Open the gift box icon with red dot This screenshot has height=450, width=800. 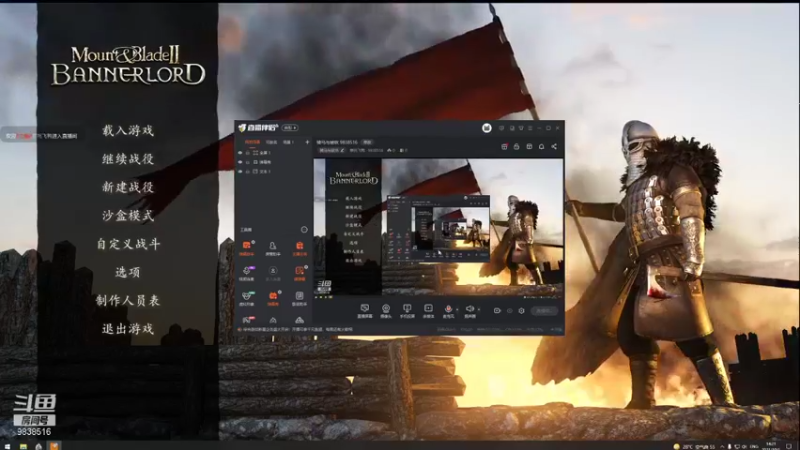point(504,146)
